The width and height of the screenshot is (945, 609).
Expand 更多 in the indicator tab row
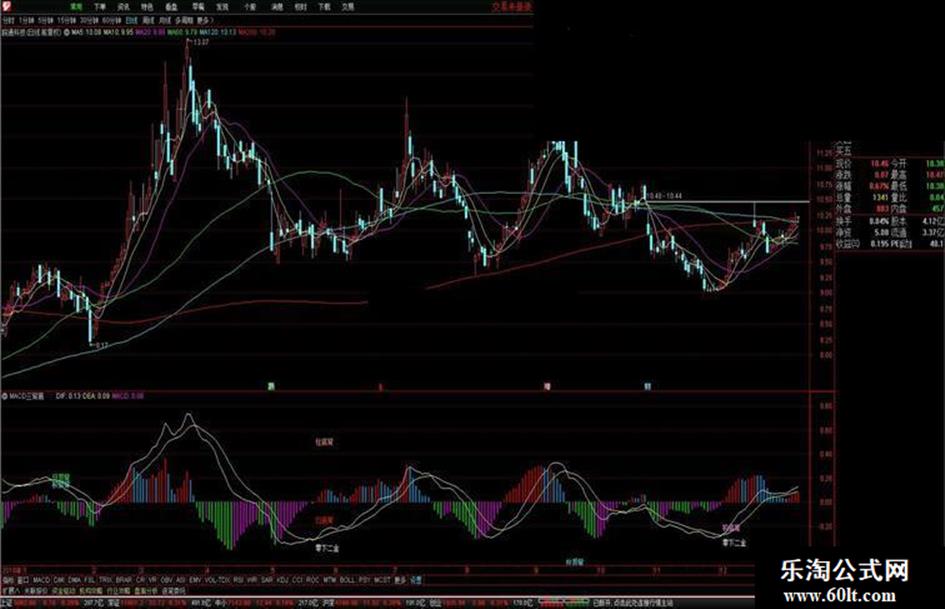coord(400,580)
